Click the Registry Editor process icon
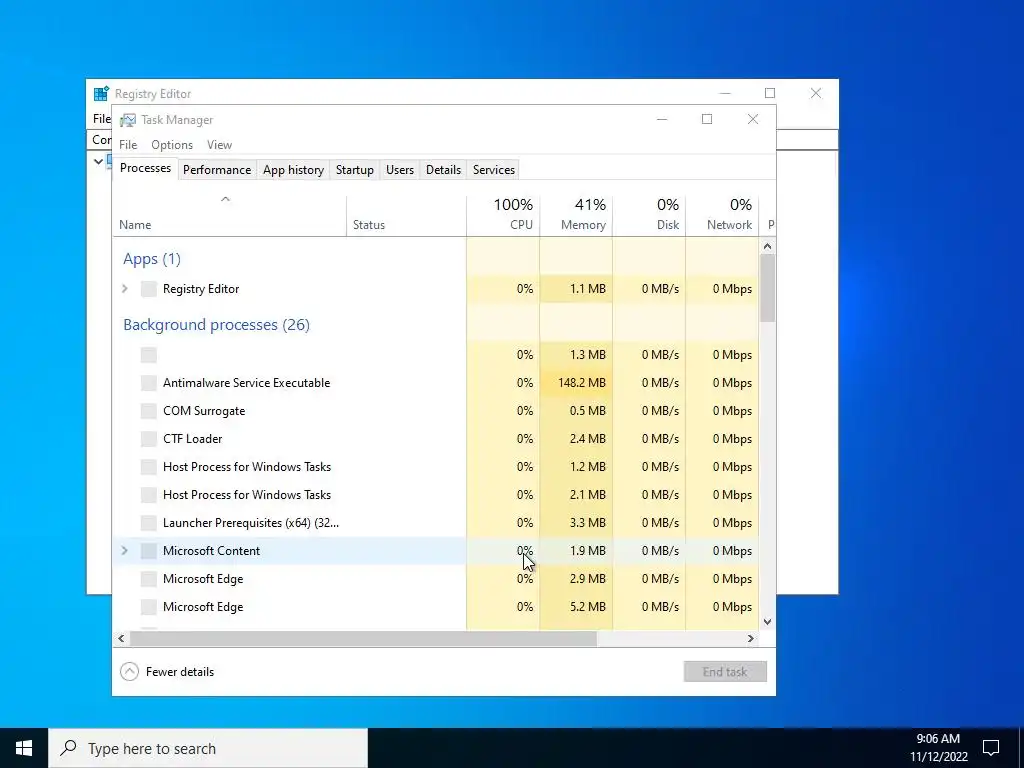1024x768 pixels. pyautogui.click(x=149, y=289)
